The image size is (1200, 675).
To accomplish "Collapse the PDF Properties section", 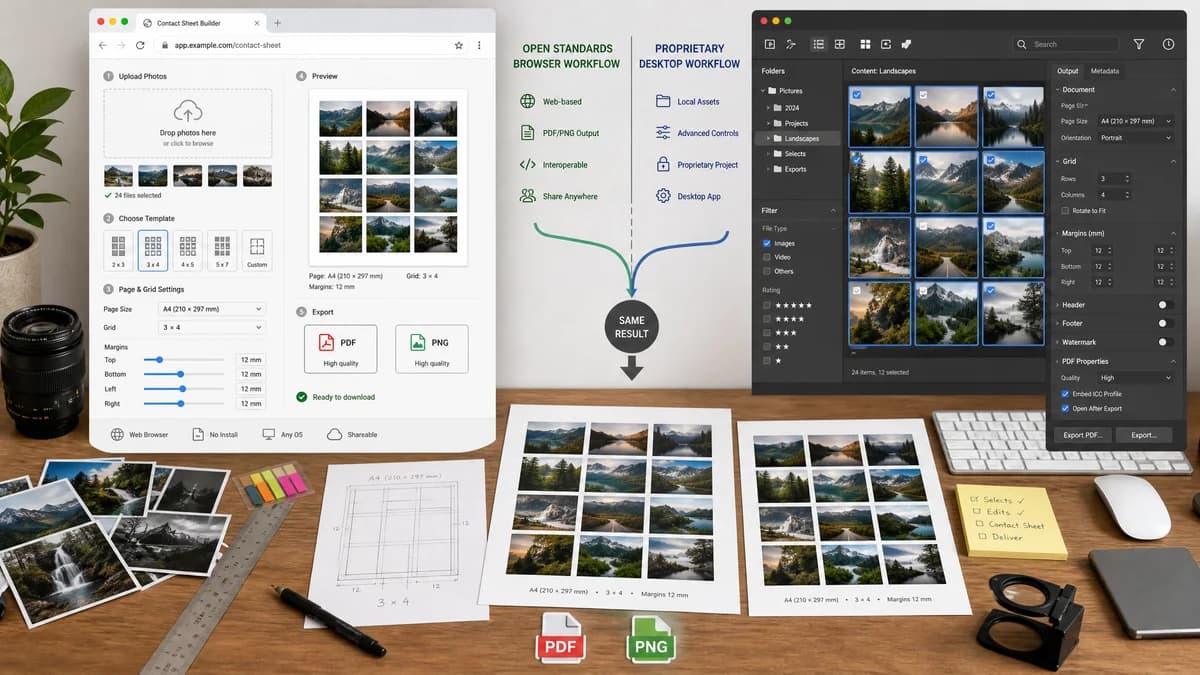I will coord(1172,361).
